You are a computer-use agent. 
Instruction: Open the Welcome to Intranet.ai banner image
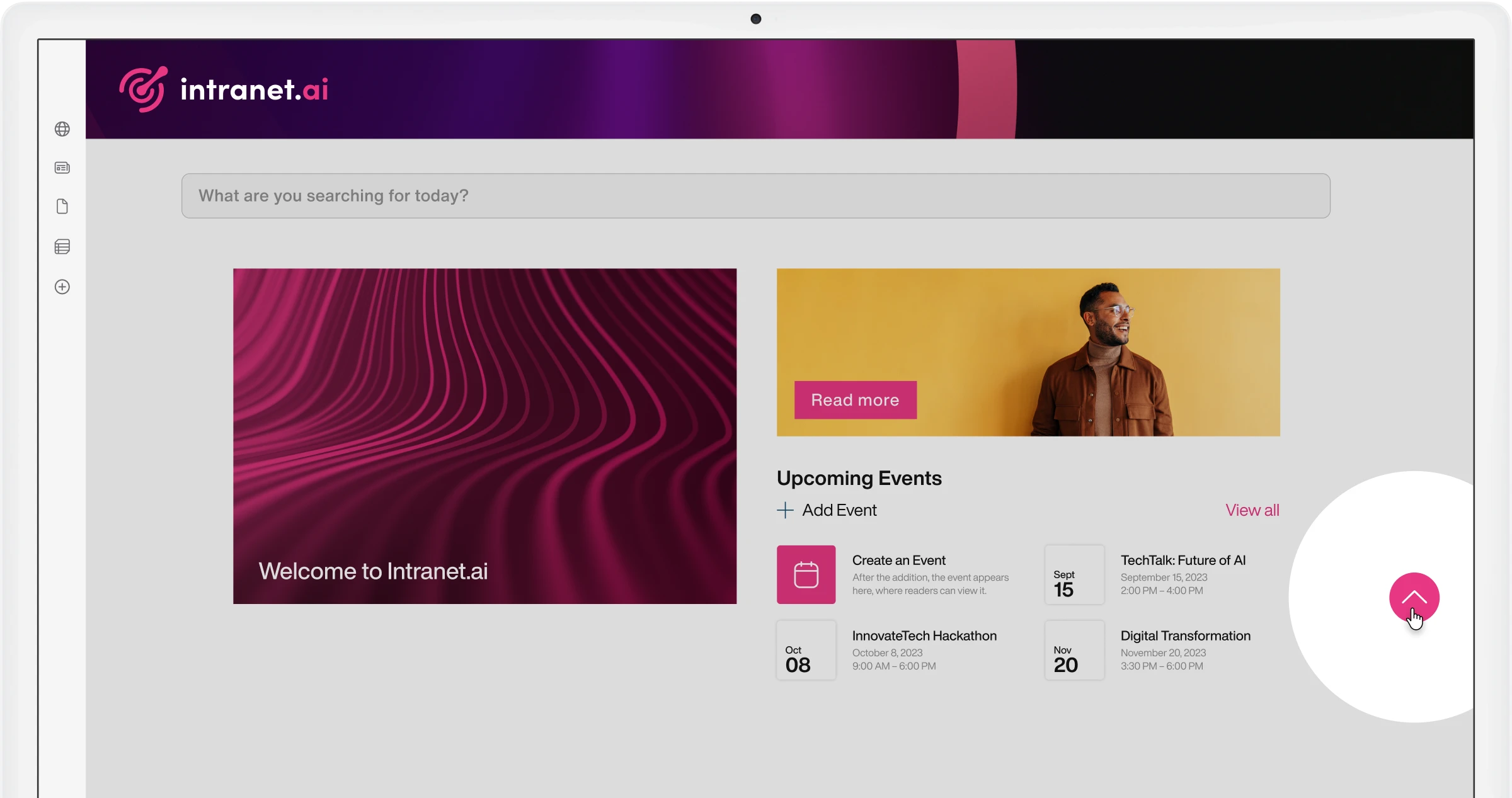click(x=485, y=436)
